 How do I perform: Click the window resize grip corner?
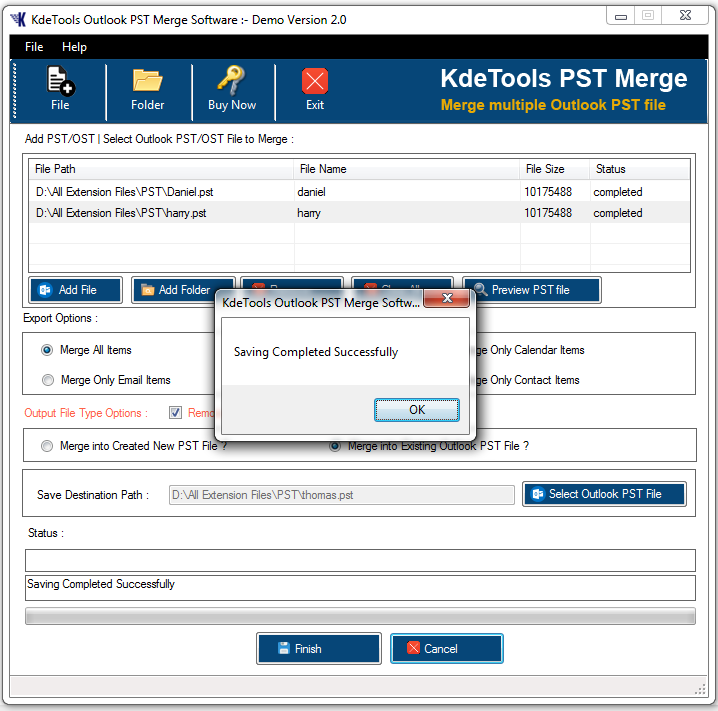point(700,689)
